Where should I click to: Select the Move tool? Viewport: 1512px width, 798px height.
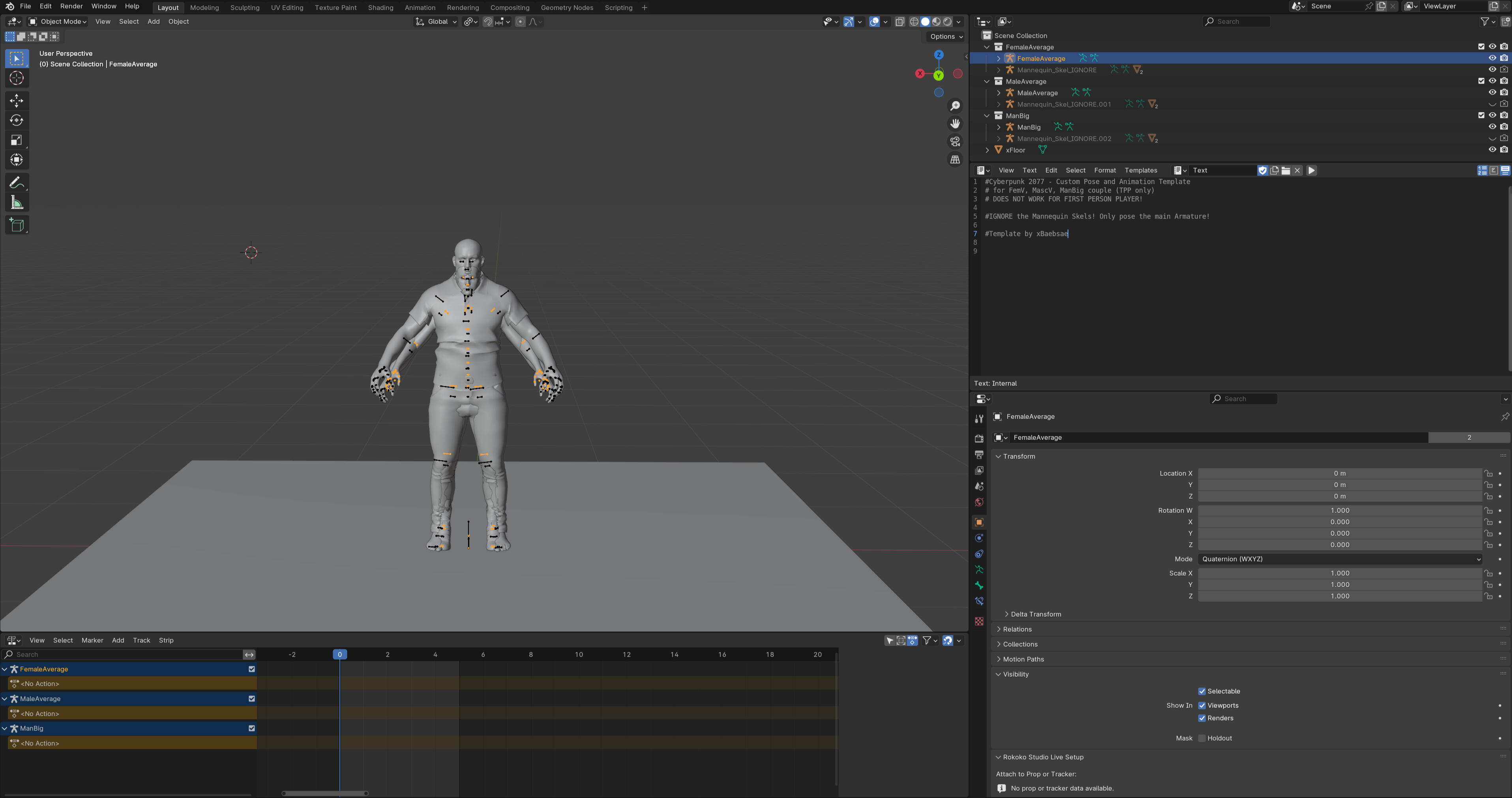[x=17, y=100]
